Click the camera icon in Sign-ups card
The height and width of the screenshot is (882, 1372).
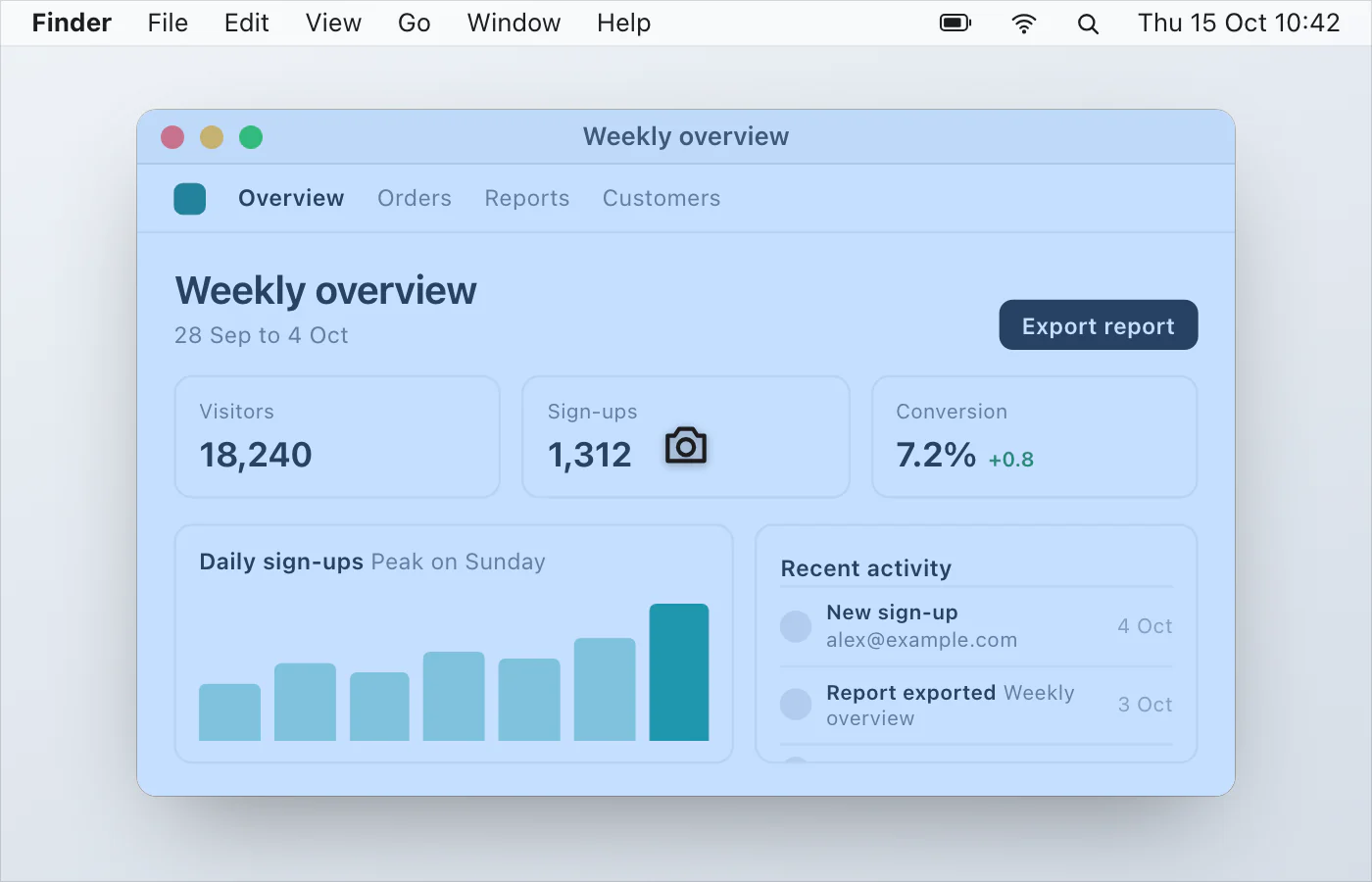pyautogui.click(x=686, y=446)
